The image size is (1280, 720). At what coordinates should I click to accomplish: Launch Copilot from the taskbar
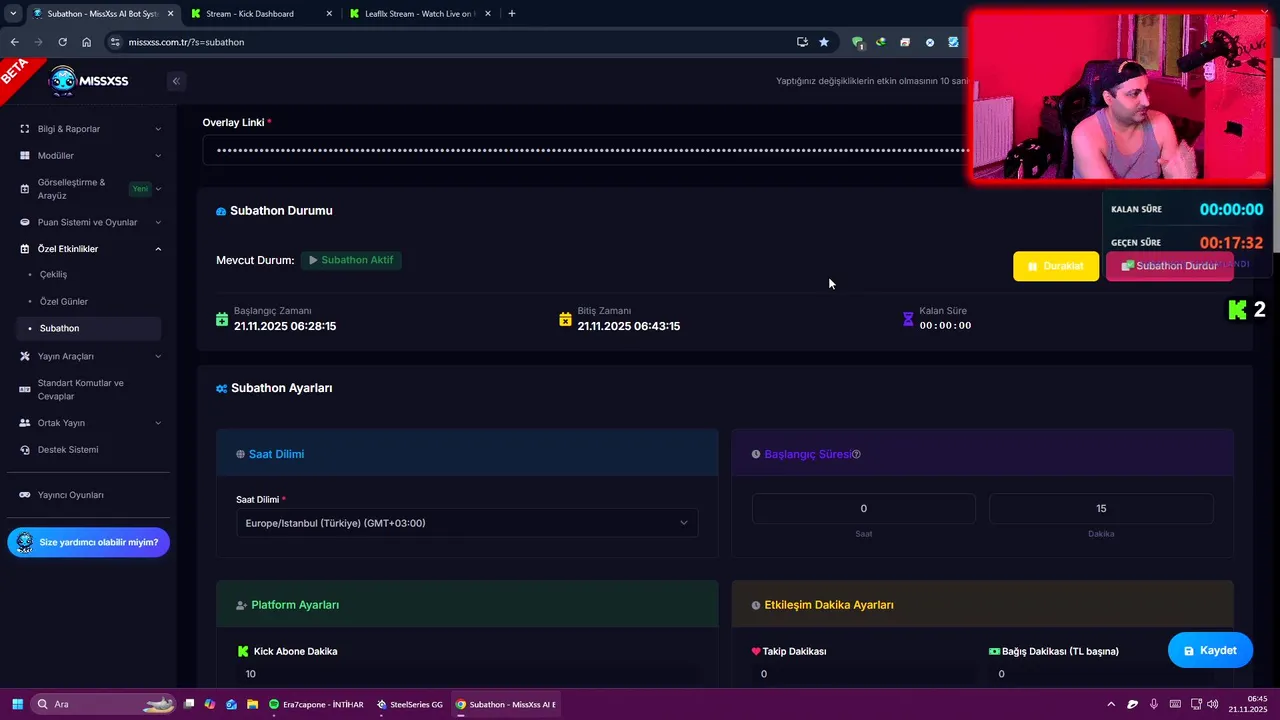pyautogui.click(x=210, y=704)
